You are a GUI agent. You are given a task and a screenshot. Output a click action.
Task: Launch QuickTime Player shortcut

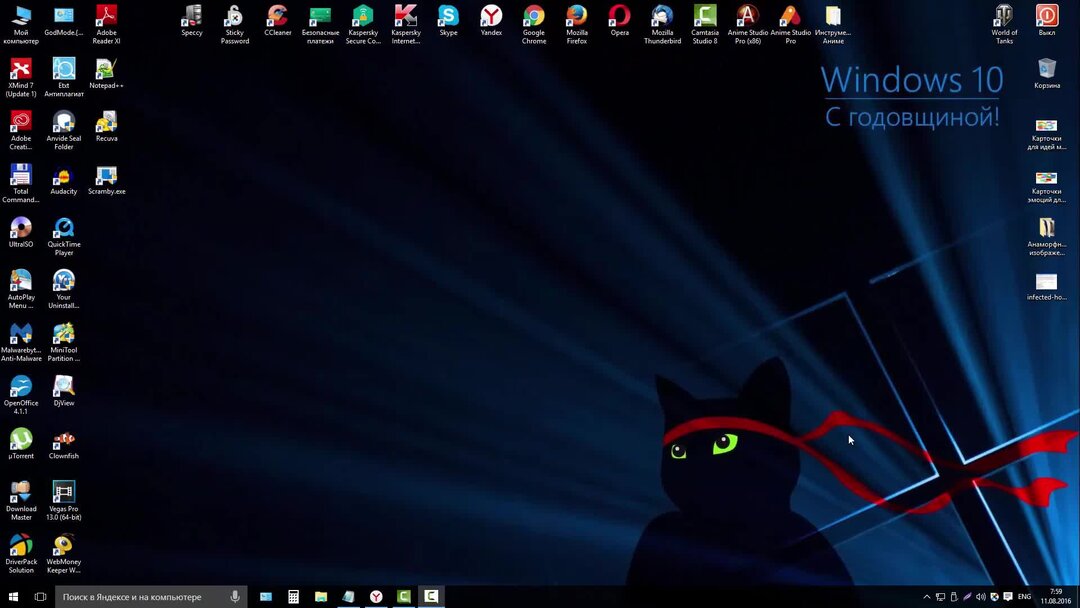point(63,236)
